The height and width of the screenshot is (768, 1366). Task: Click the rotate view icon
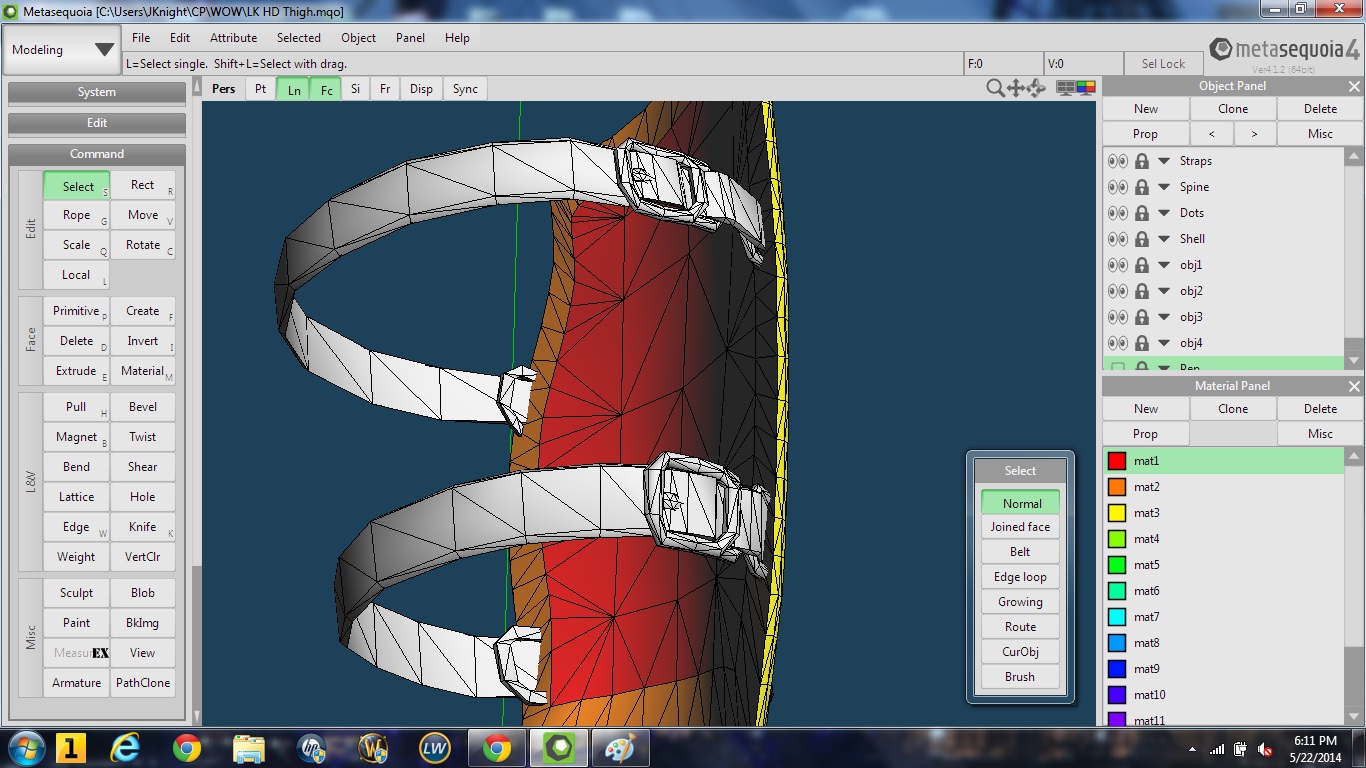(x=1036, y=88)
